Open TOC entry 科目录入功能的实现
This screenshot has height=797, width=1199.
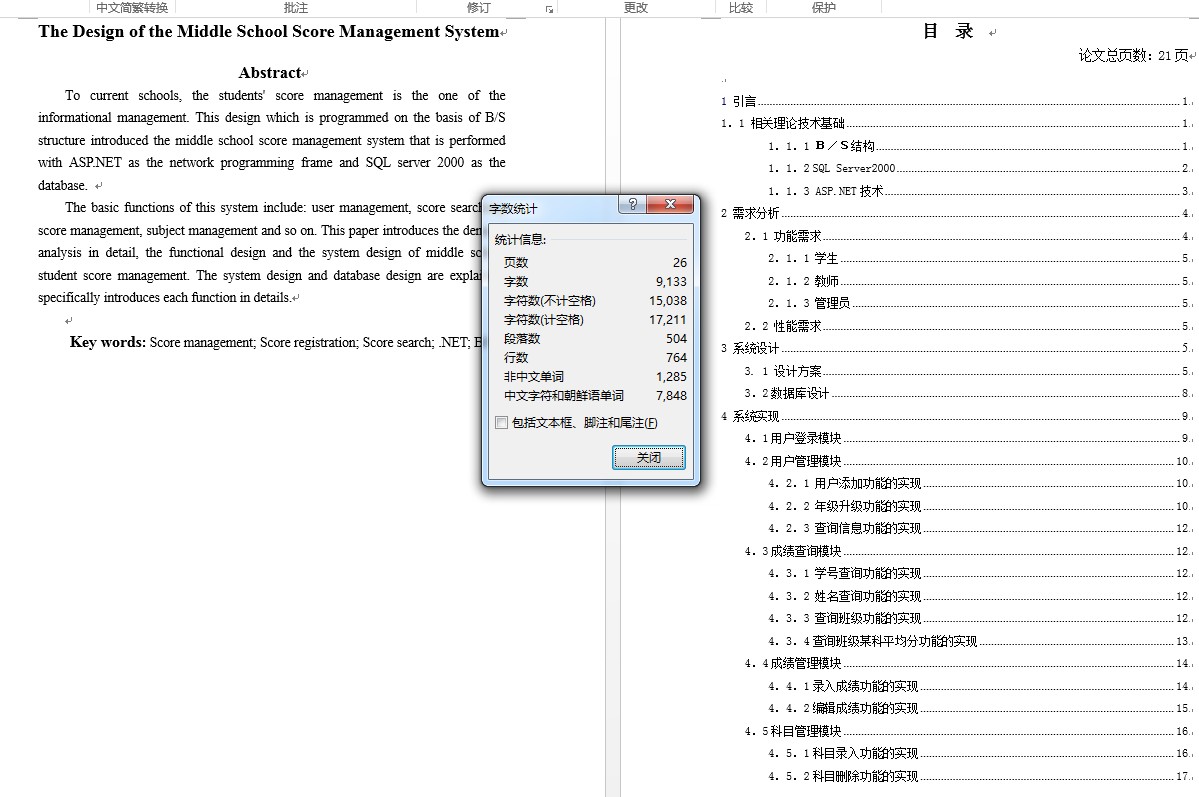click(x=979, y=754)
